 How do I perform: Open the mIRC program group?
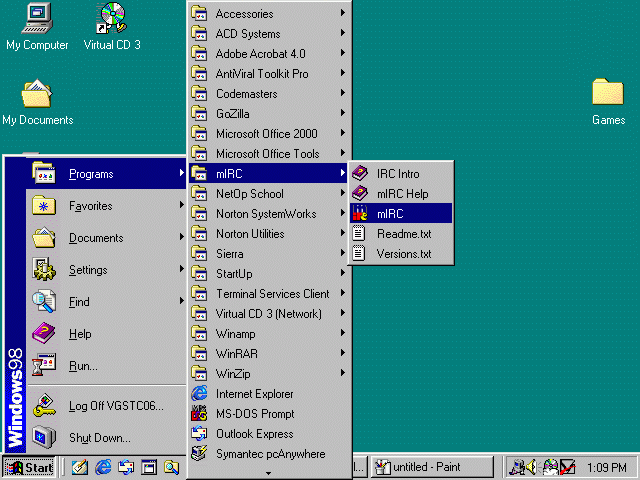(x=269, y=173)
